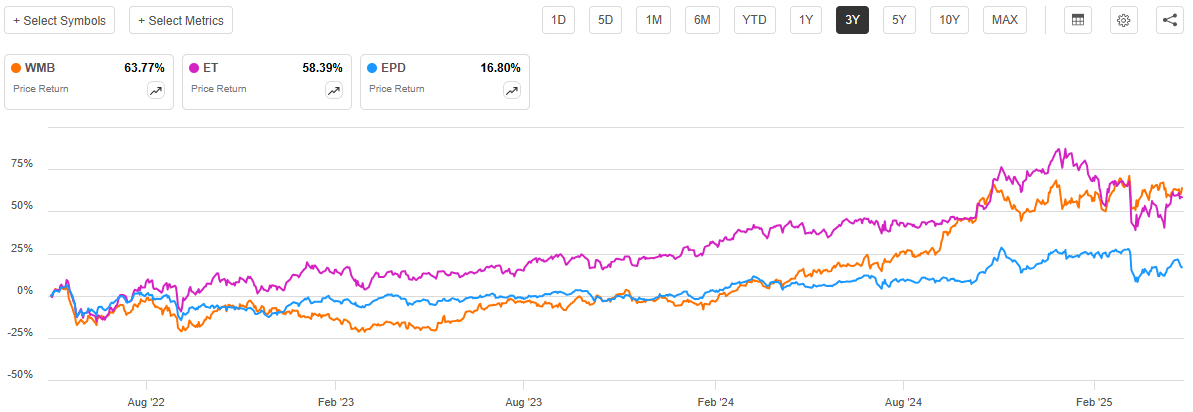The height and width of the screenshot is (412, 1193).
Task: Click the blue EPD color dot
Action: click(x=372, y=69)
